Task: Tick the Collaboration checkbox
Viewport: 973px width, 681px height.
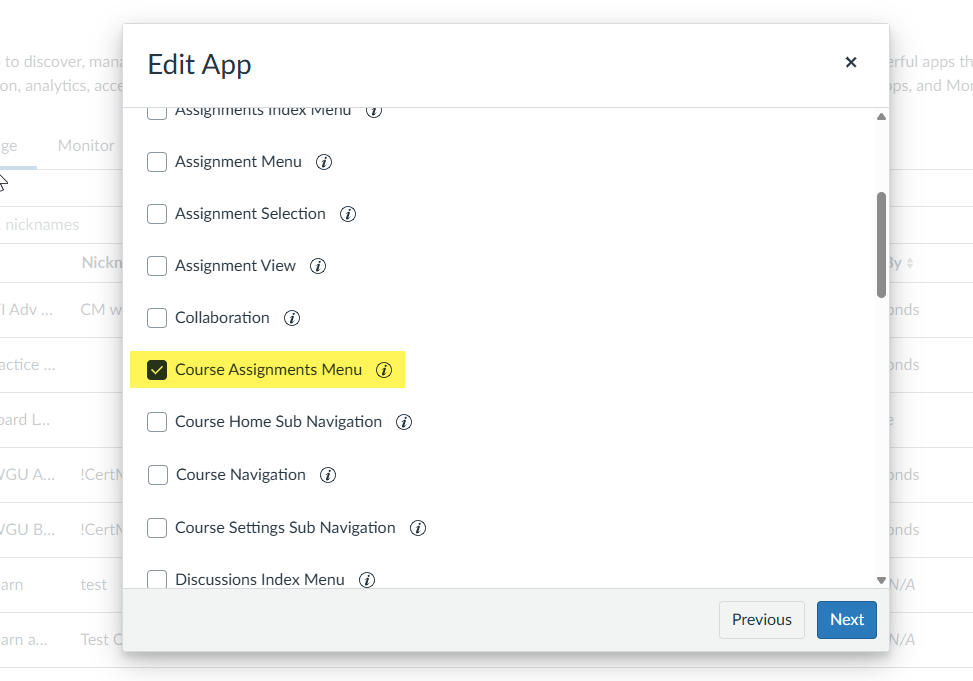Action: click(157, 318)
